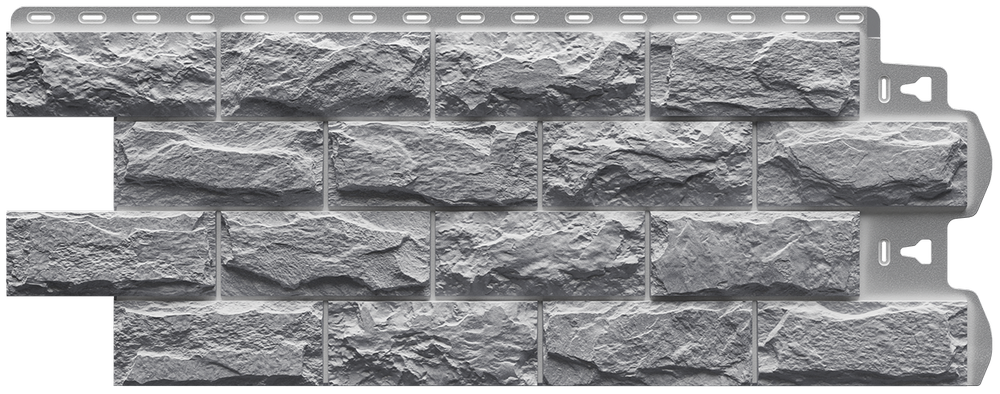Click the rounded locking lug beside bottom row
The image size is (1000, 394).
980,338
